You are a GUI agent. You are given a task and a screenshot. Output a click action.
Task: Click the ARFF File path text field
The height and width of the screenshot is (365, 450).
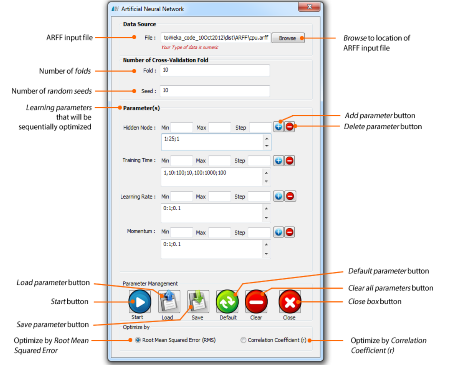tap(215, 38)
